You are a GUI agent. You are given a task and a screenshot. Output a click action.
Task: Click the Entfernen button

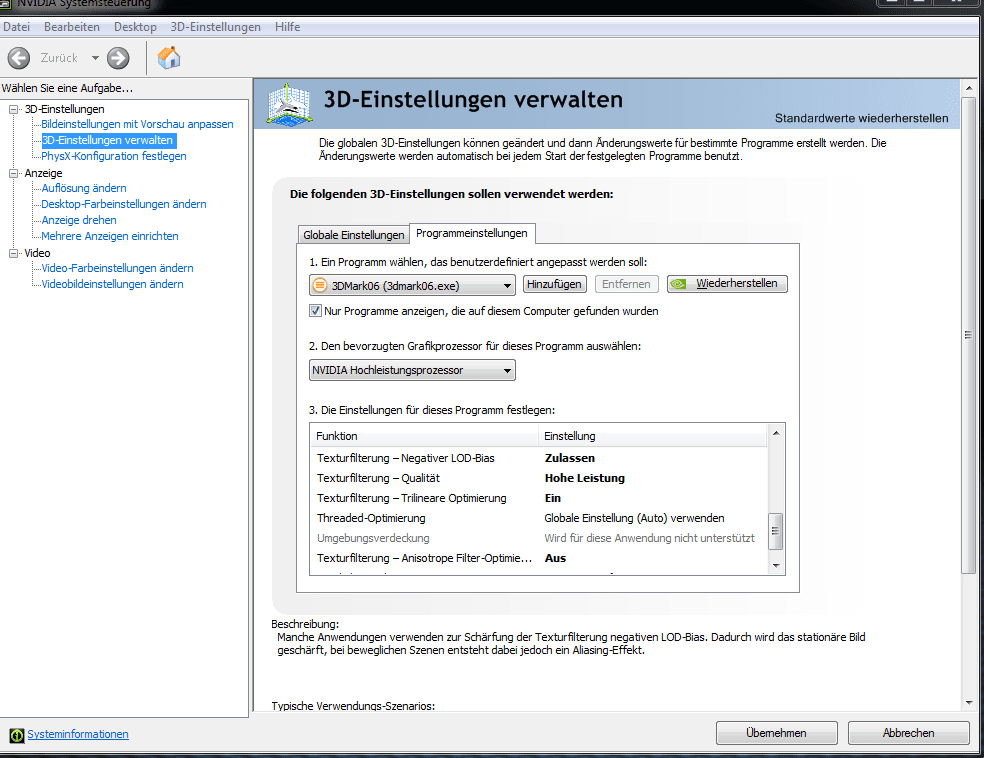(x=626, y=284)
